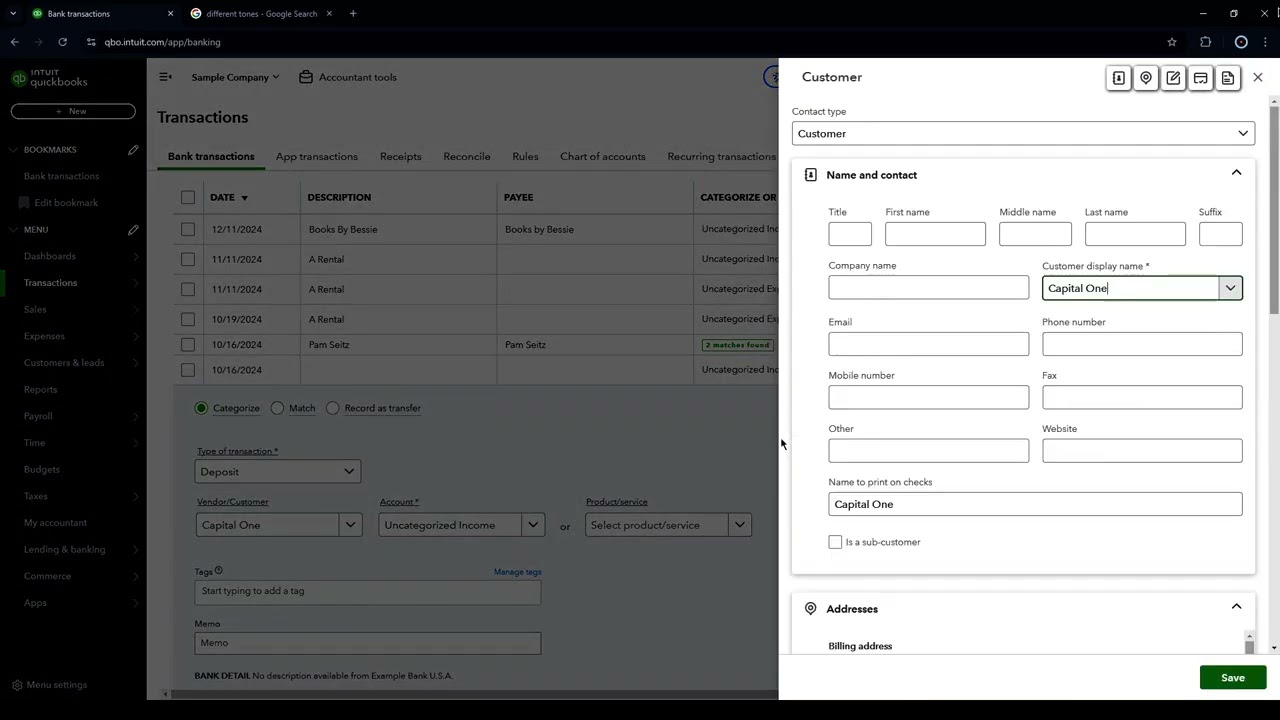
Task: Open additional info via document icon
Action: (1228, 78)
